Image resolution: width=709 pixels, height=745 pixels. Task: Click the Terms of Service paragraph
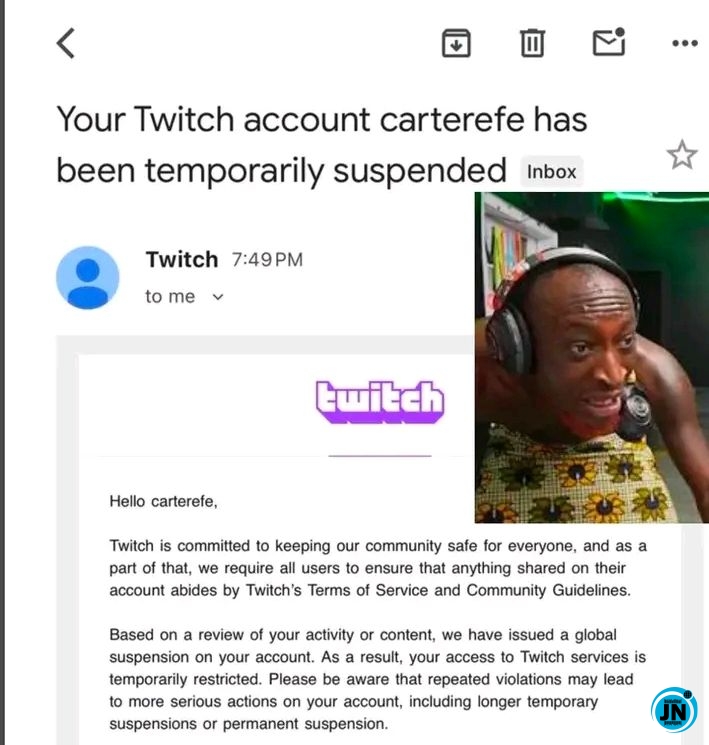pyautogui.click(x=378, y=568)
